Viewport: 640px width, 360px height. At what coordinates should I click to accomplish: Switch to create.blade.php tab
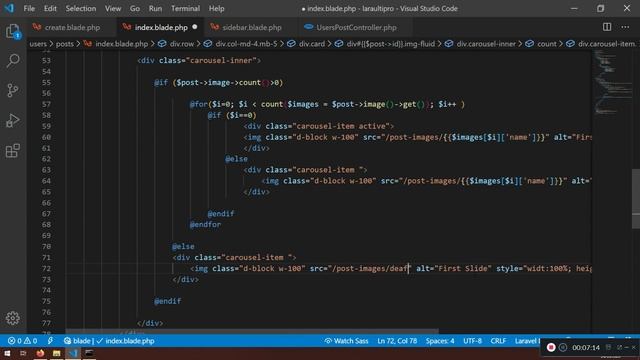pos(72,27)
